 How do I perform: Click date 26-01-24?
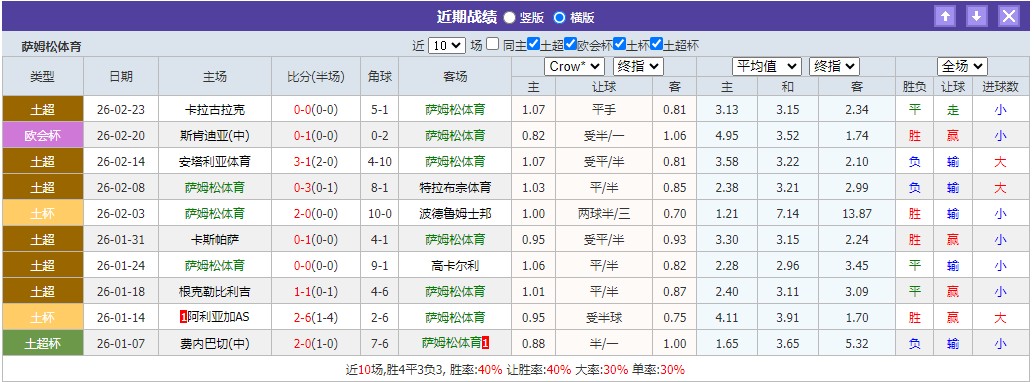pos(121,266)
